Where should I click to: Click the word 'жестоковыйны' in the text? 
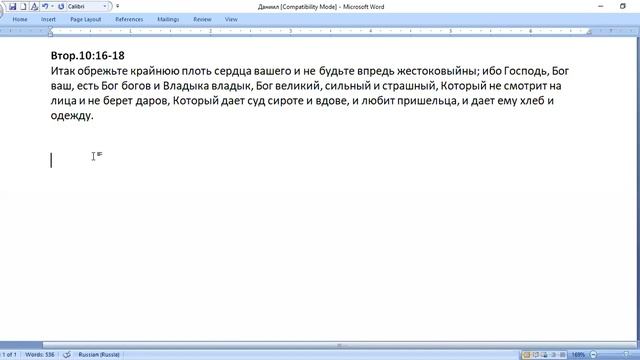coord(436,71)
